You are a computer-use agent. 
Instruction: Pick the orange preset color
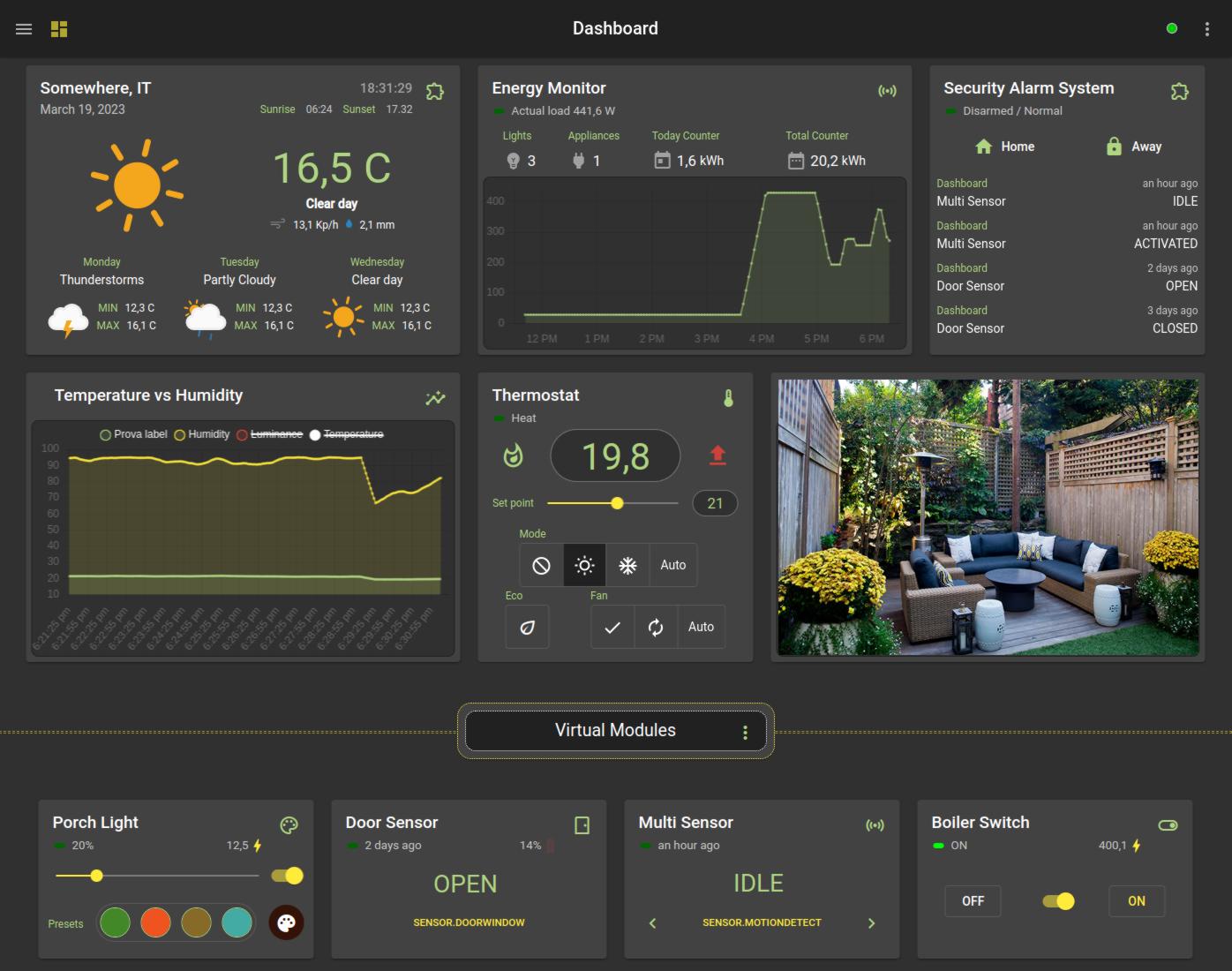tap(155, 923)
